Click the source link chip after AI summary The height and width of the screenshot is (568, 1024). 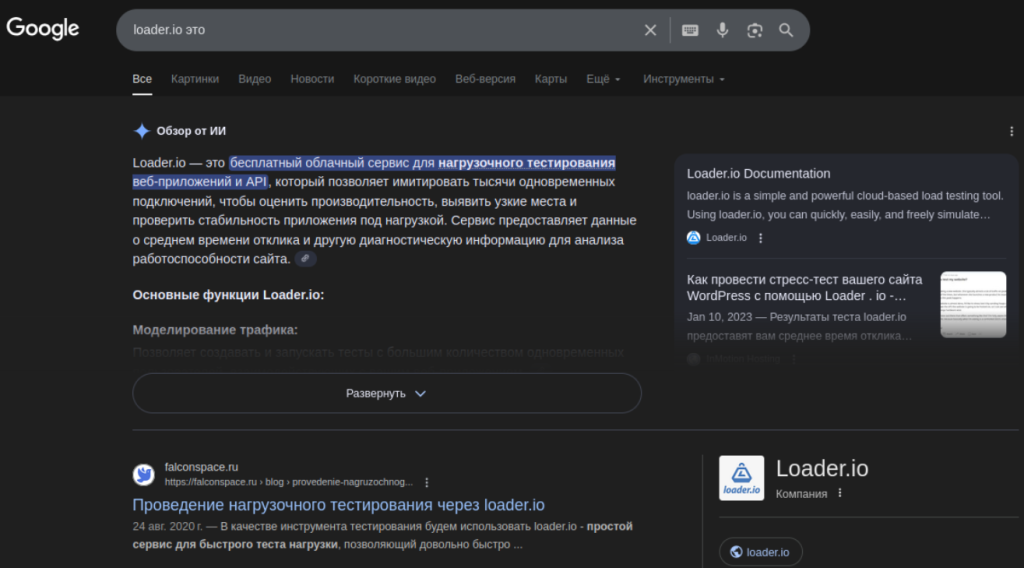pos(306,259)
